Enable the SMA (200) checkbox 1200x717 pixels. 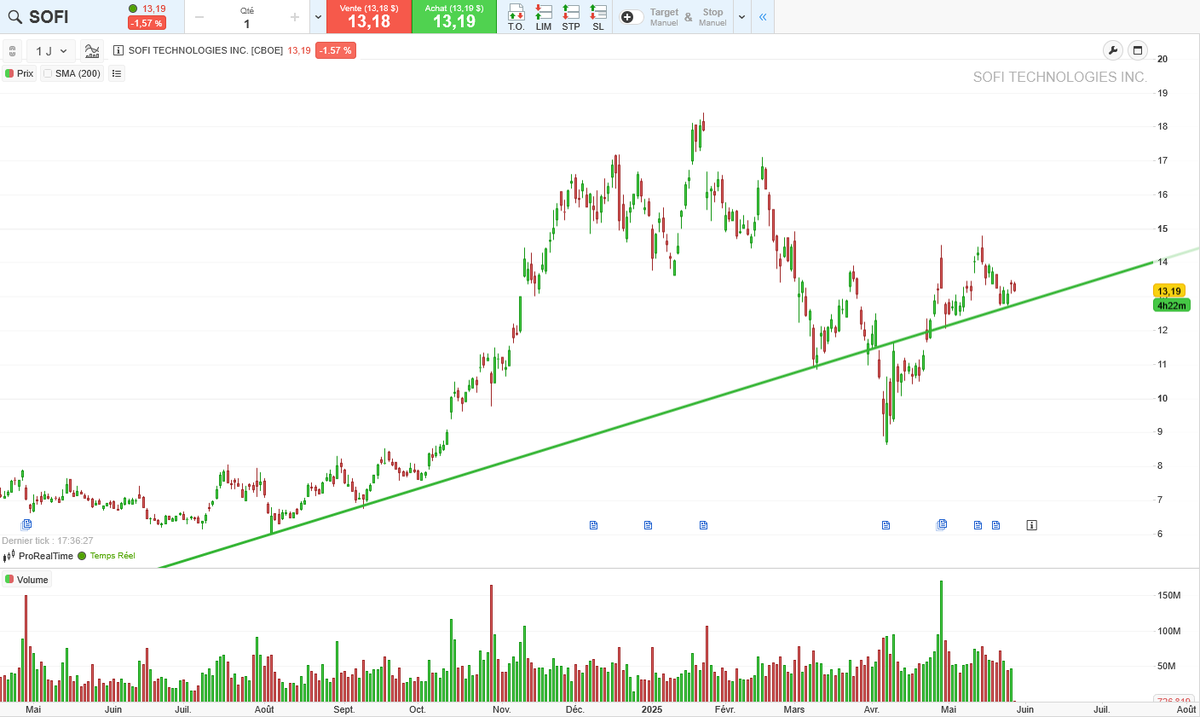[47, 73]
